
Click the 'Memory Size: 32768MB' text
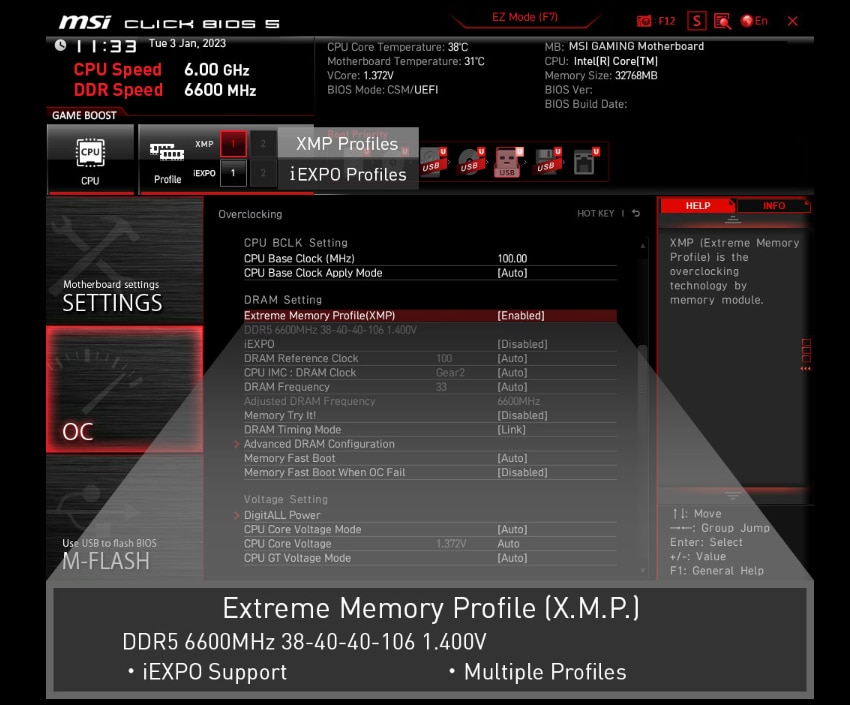(x=601, y=75)
